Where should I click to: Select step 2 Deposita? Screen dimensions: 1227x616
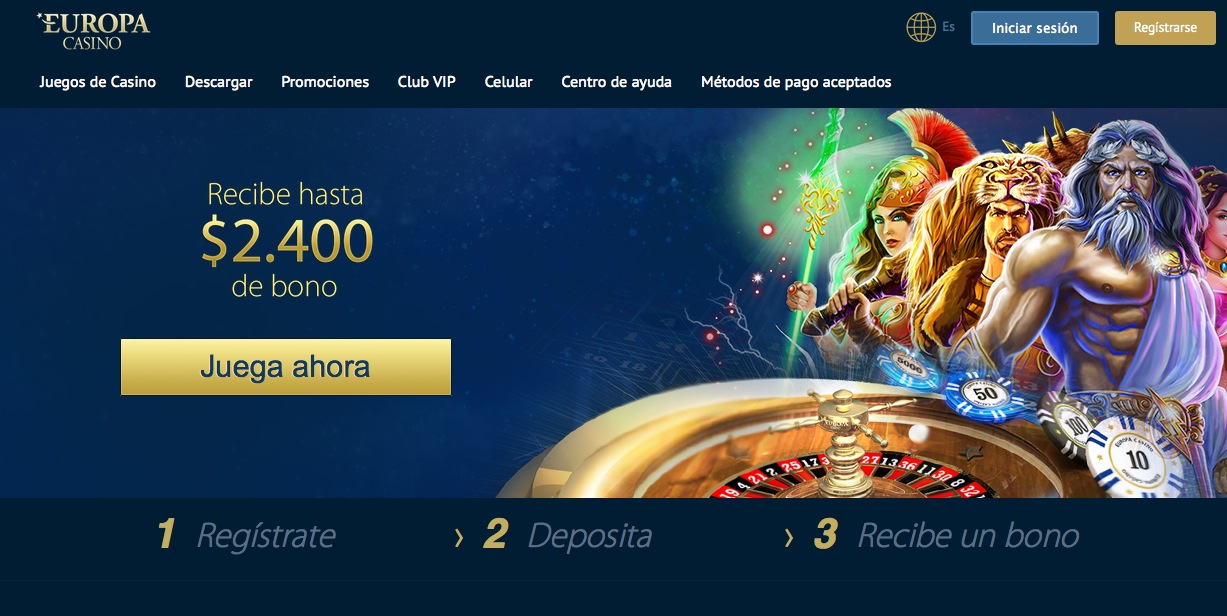pyautogui.click(x=567, y=535)
